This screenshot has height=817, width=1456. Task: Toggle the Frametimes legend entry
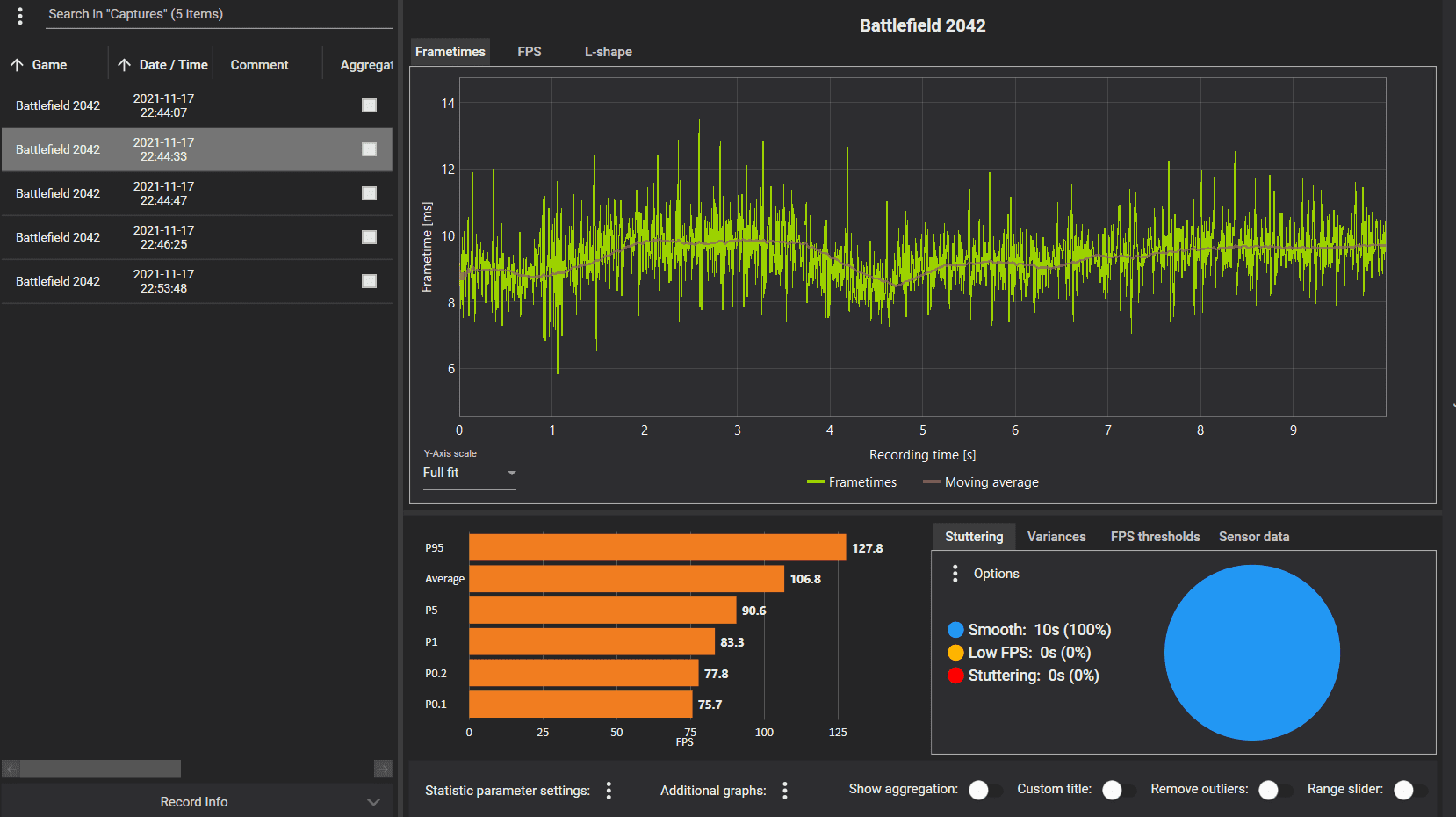coord(852,482)
